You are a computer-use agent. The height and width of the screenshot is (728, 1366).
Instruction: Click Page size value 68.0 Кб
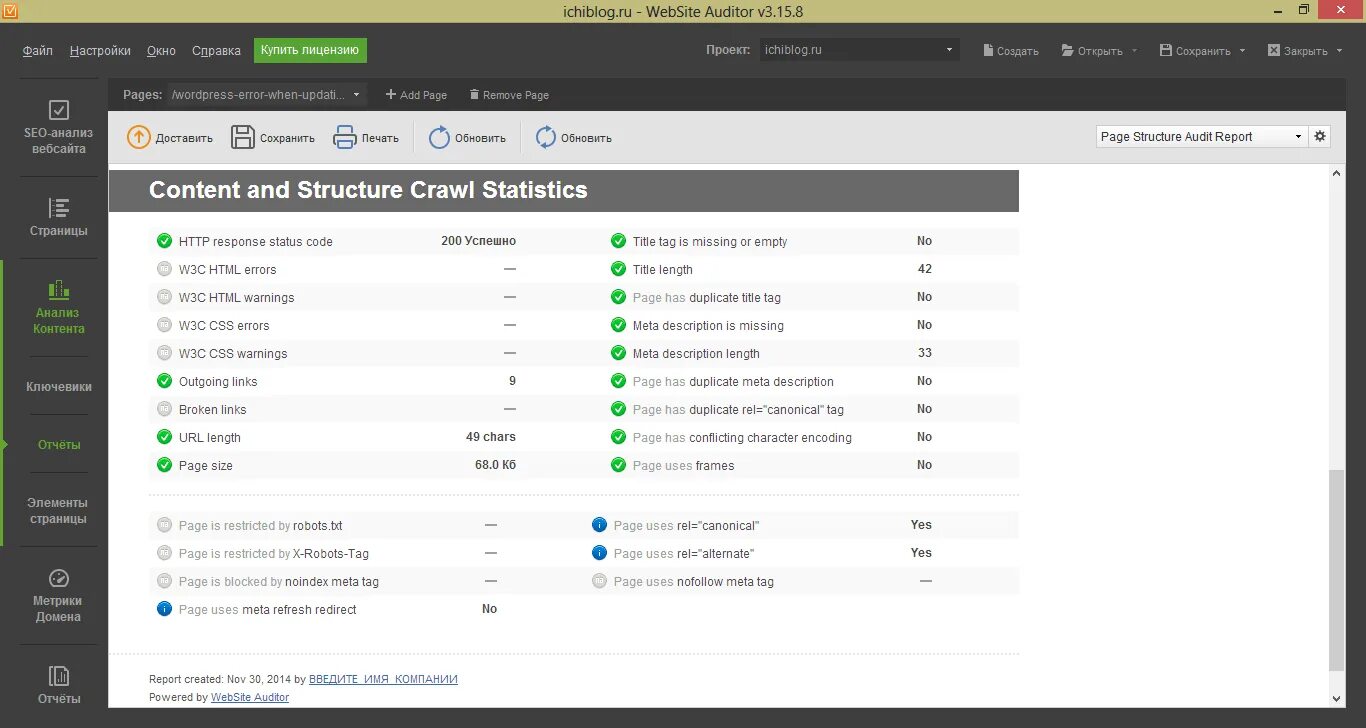(x=495, y=465)
